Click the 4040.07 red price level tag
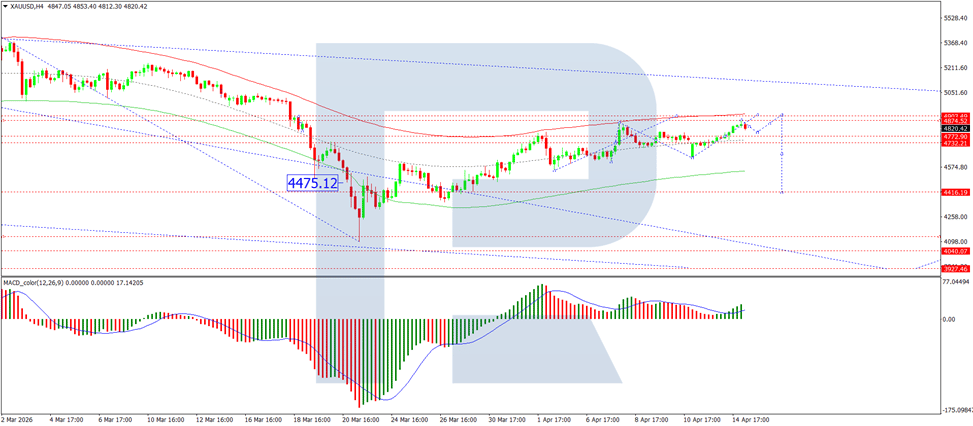Screen dimensions: 973x426 tap(956, 251)
